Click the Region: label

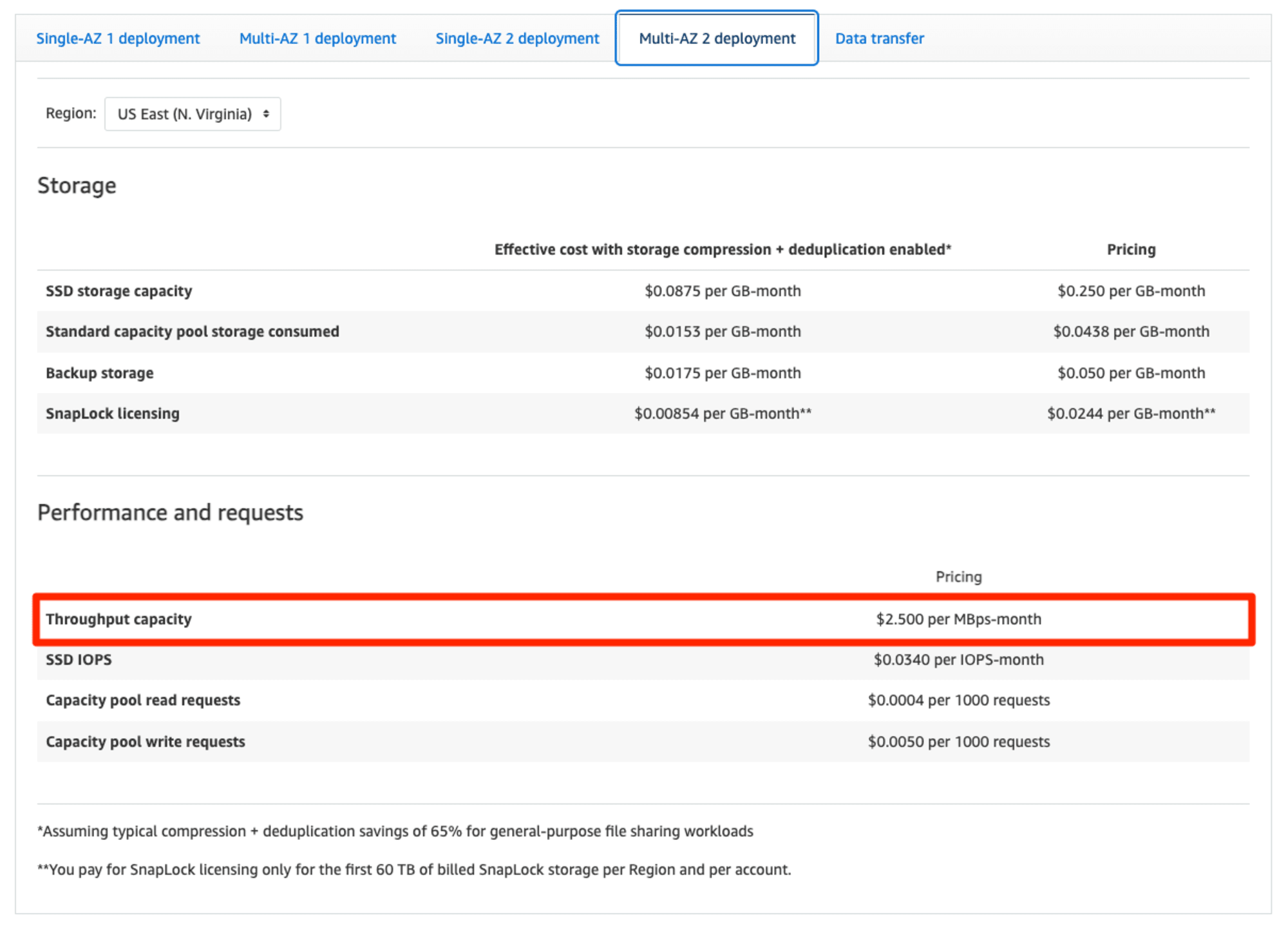click(71, 113)
